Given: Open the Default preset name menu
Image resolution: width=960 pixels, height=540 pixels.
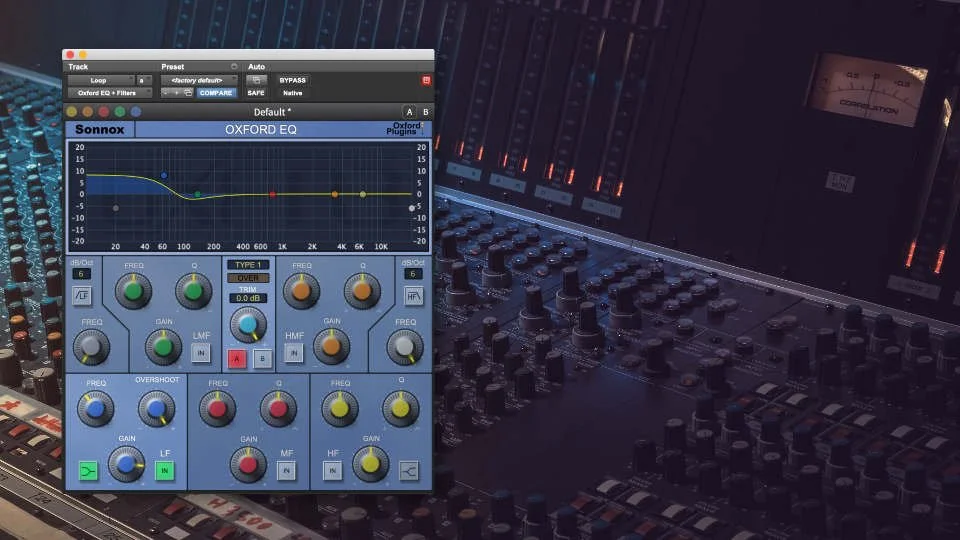Looking at the screenshot, I should point(272,112).
